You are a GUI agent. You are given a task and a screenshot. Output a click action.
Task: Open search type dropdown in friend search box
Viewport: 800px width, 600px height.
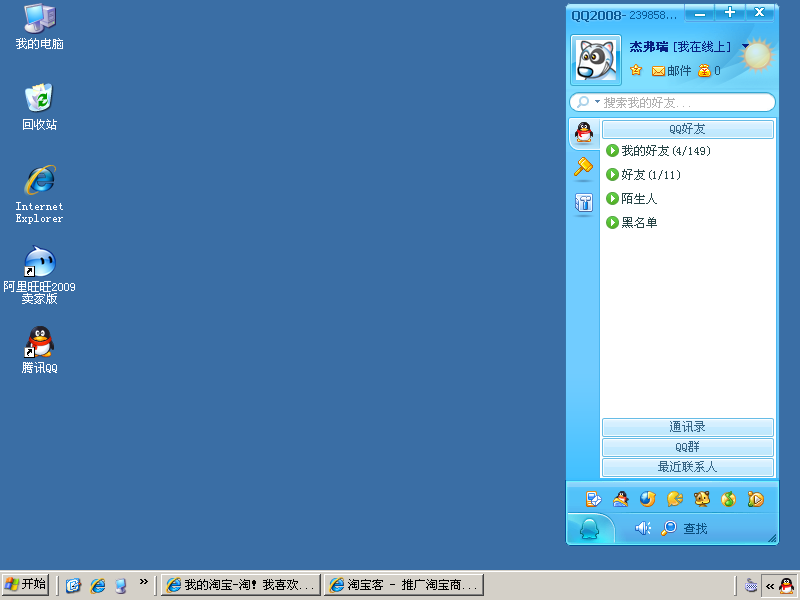(x=597, y=102)
